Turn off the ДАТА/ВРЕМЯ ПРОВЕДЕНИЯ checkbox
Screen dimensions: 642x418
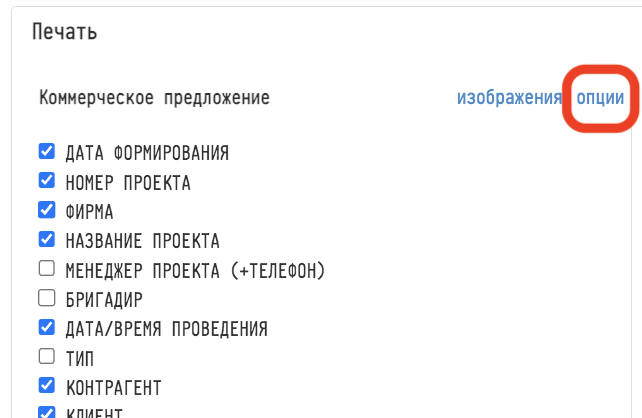click(46, 326)
